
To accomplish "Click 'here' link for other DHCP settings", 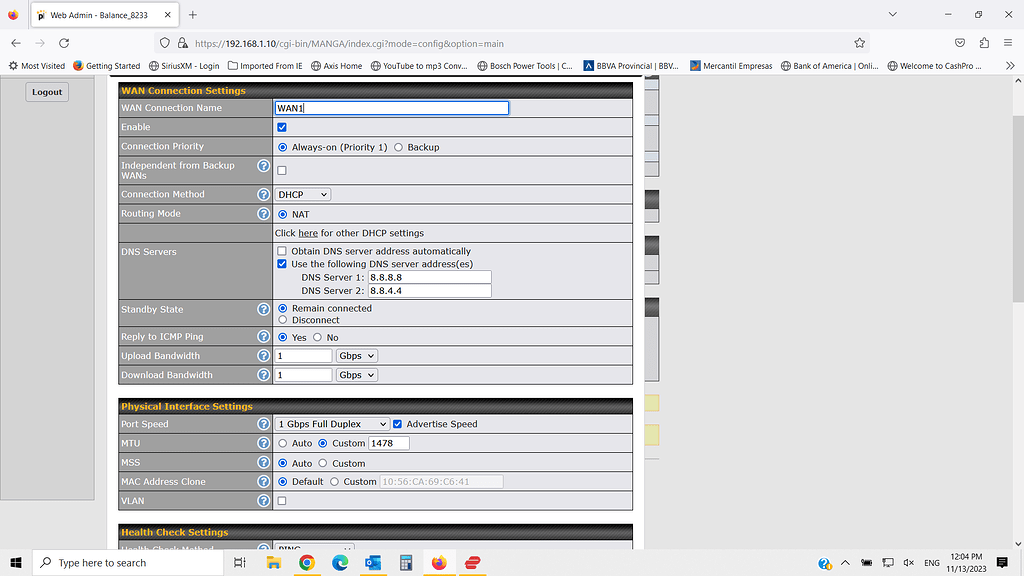I will point(308,233).
